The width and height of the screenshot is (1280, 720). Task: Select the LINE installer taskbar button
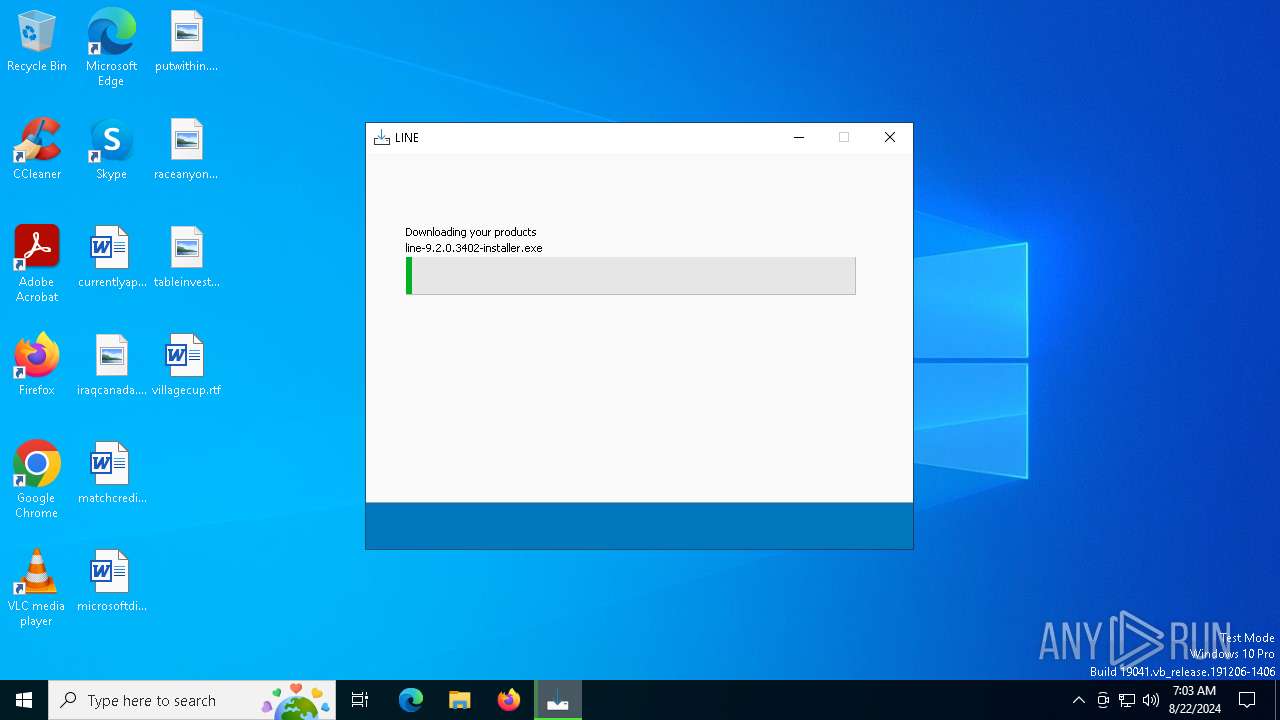(x=558, y=700)
